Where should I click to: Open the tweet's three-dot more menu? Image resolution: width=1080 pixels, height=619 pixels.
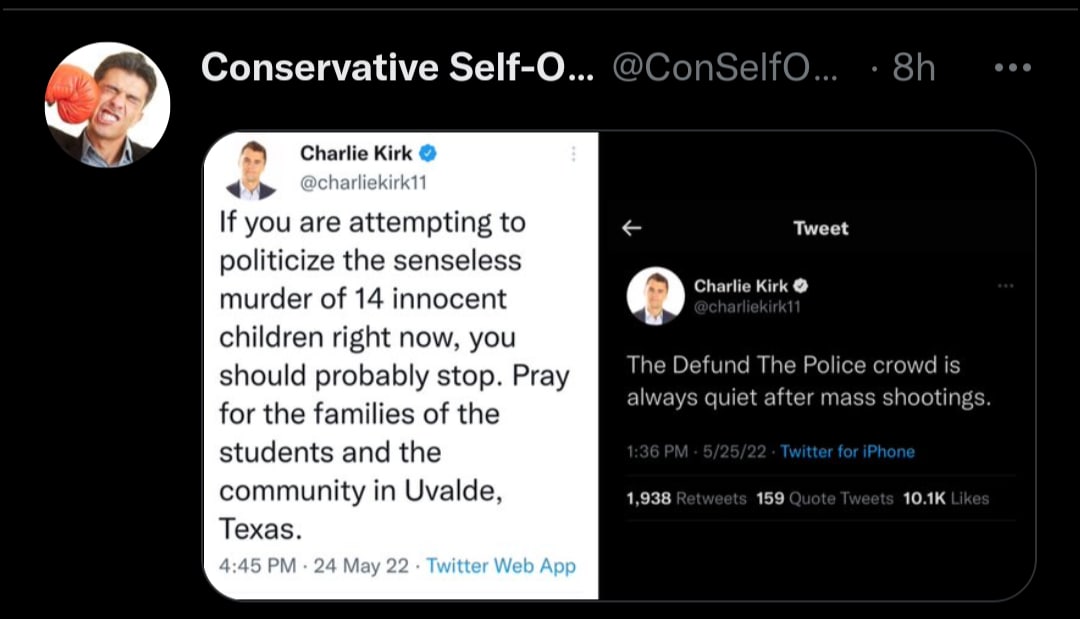tap(1011, 68)
